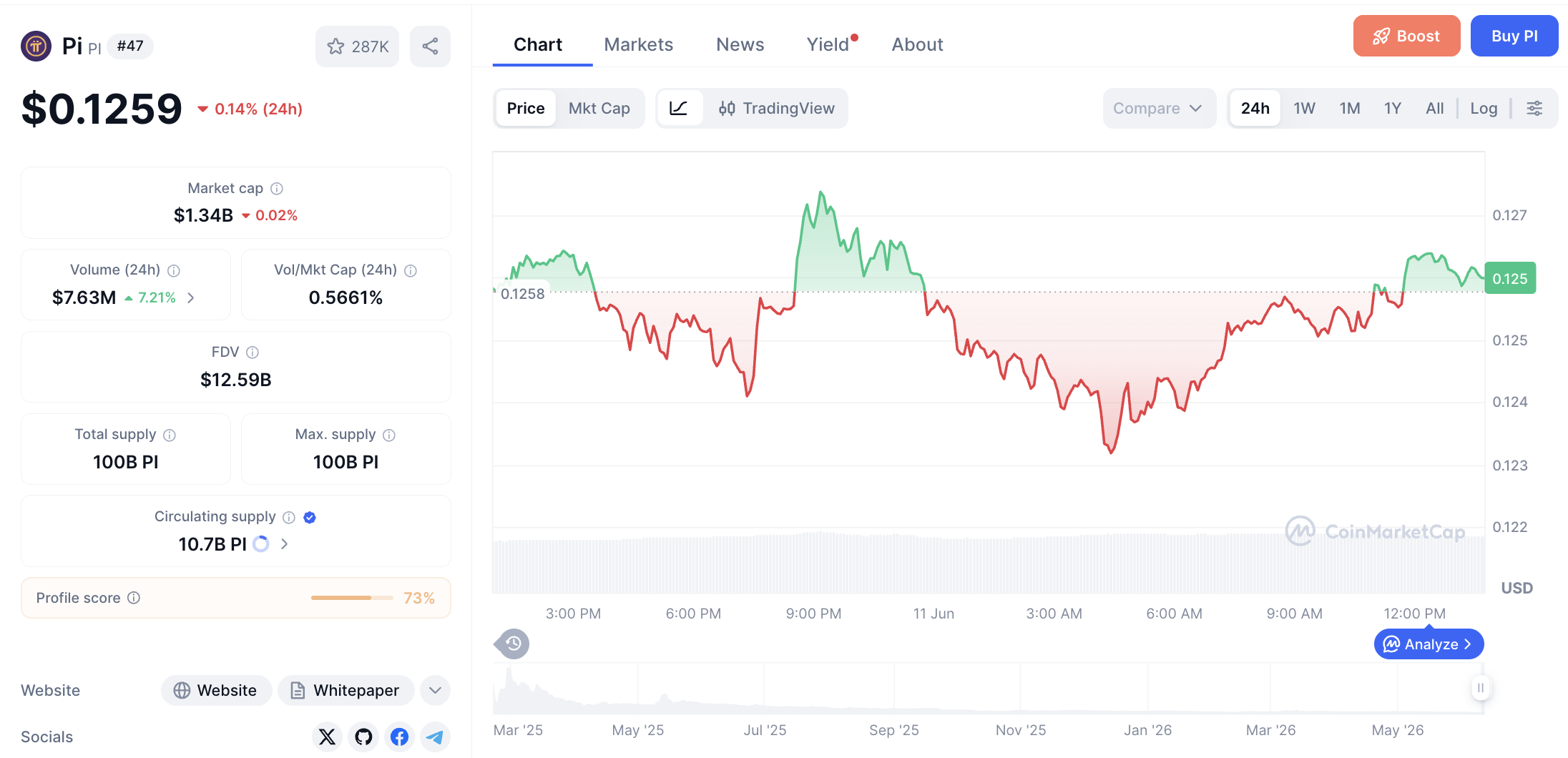Open the Website link
The image size is (1568, 758).
point(216,691)
